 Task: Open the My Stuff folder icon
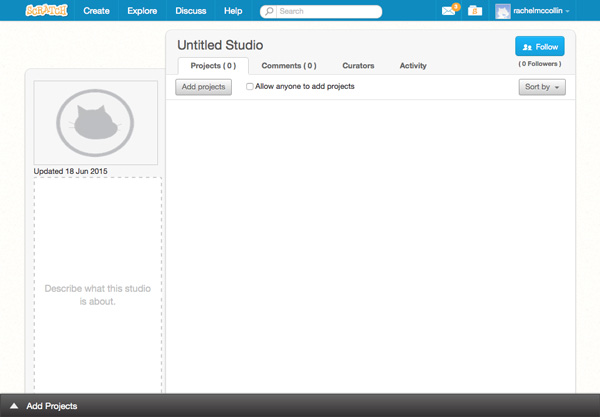(x=475, y=11)
